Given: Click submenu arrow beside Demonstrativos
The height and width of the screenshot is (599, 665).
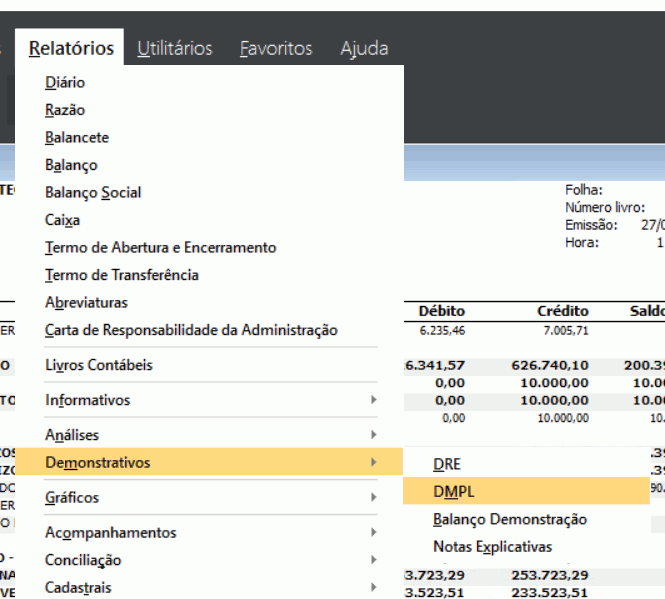Looking at the screenshot, I should (x=374, y=462).
